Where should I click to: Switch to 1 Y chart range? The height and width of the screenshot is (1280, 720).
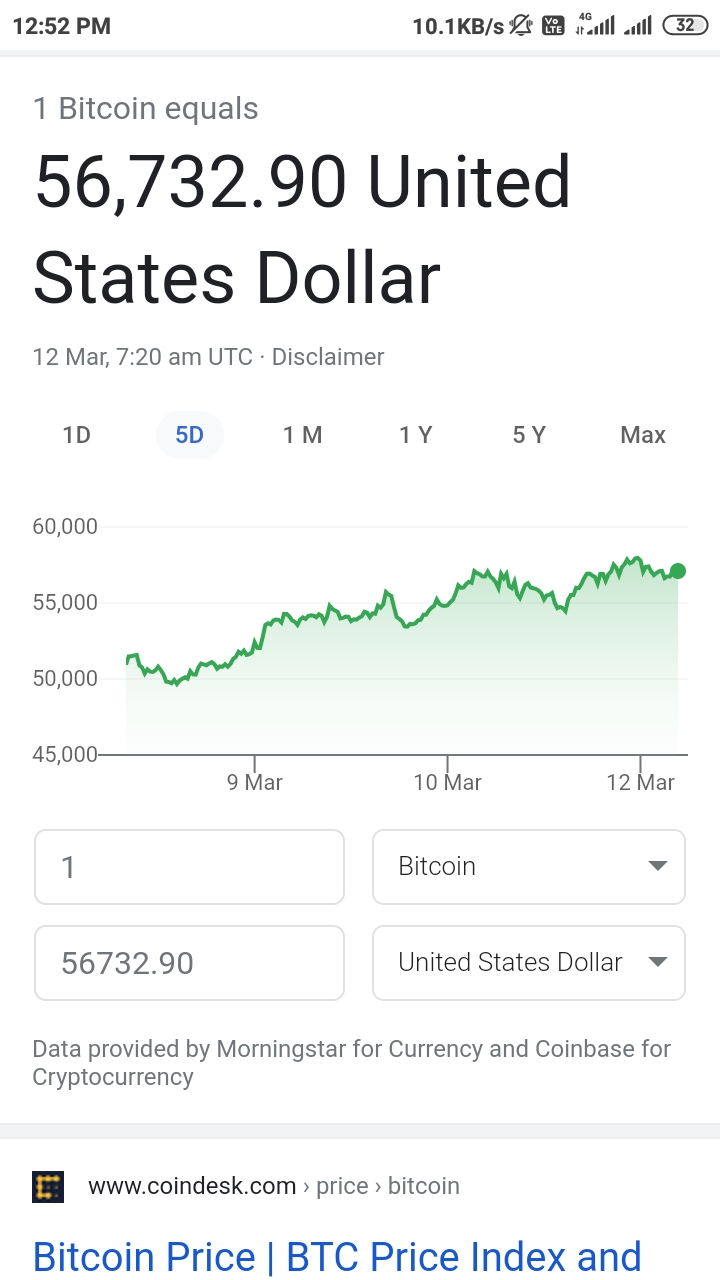[x=415, y=435]
